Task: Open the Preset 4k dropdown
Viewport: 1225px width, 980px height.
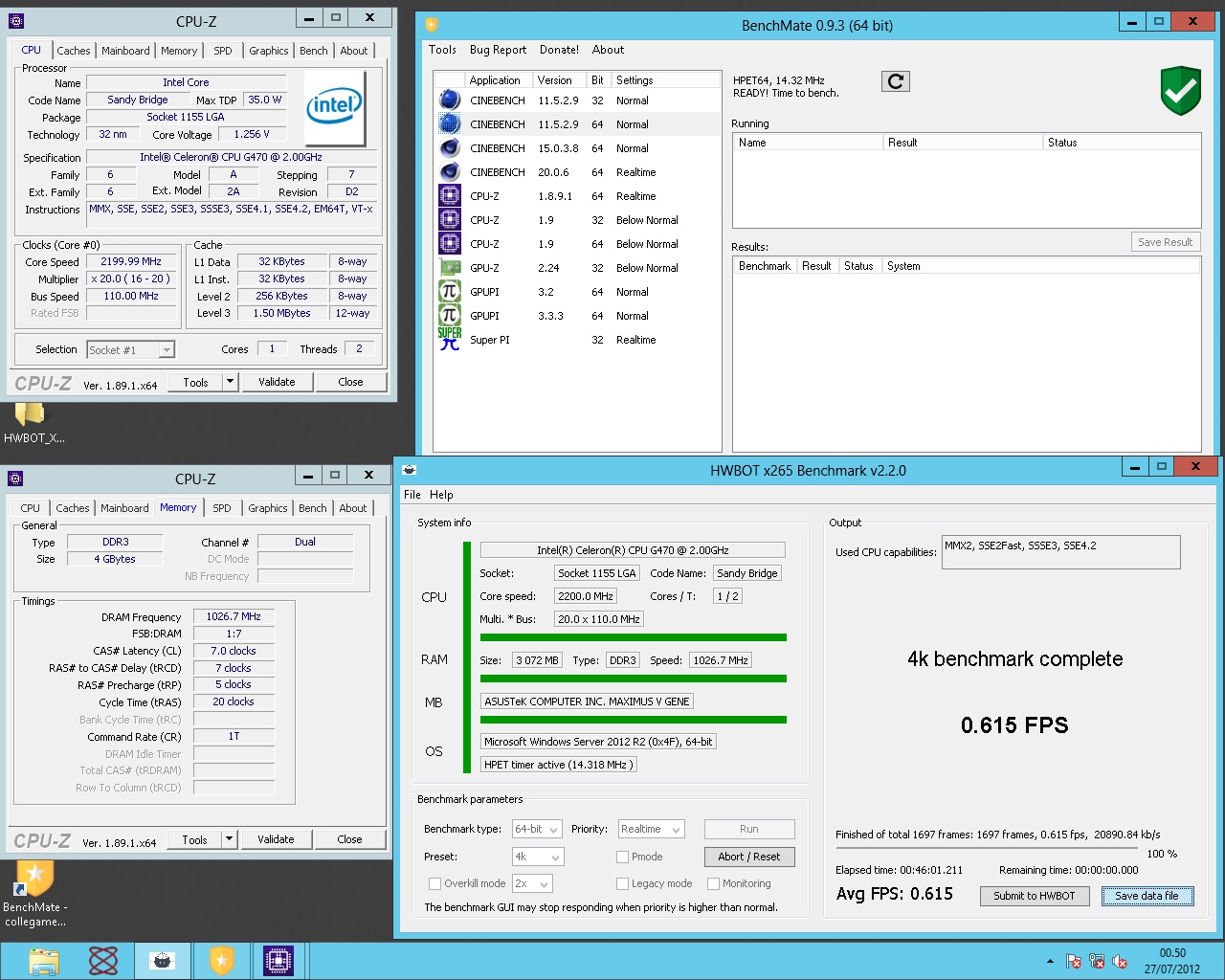Action: 538,857
